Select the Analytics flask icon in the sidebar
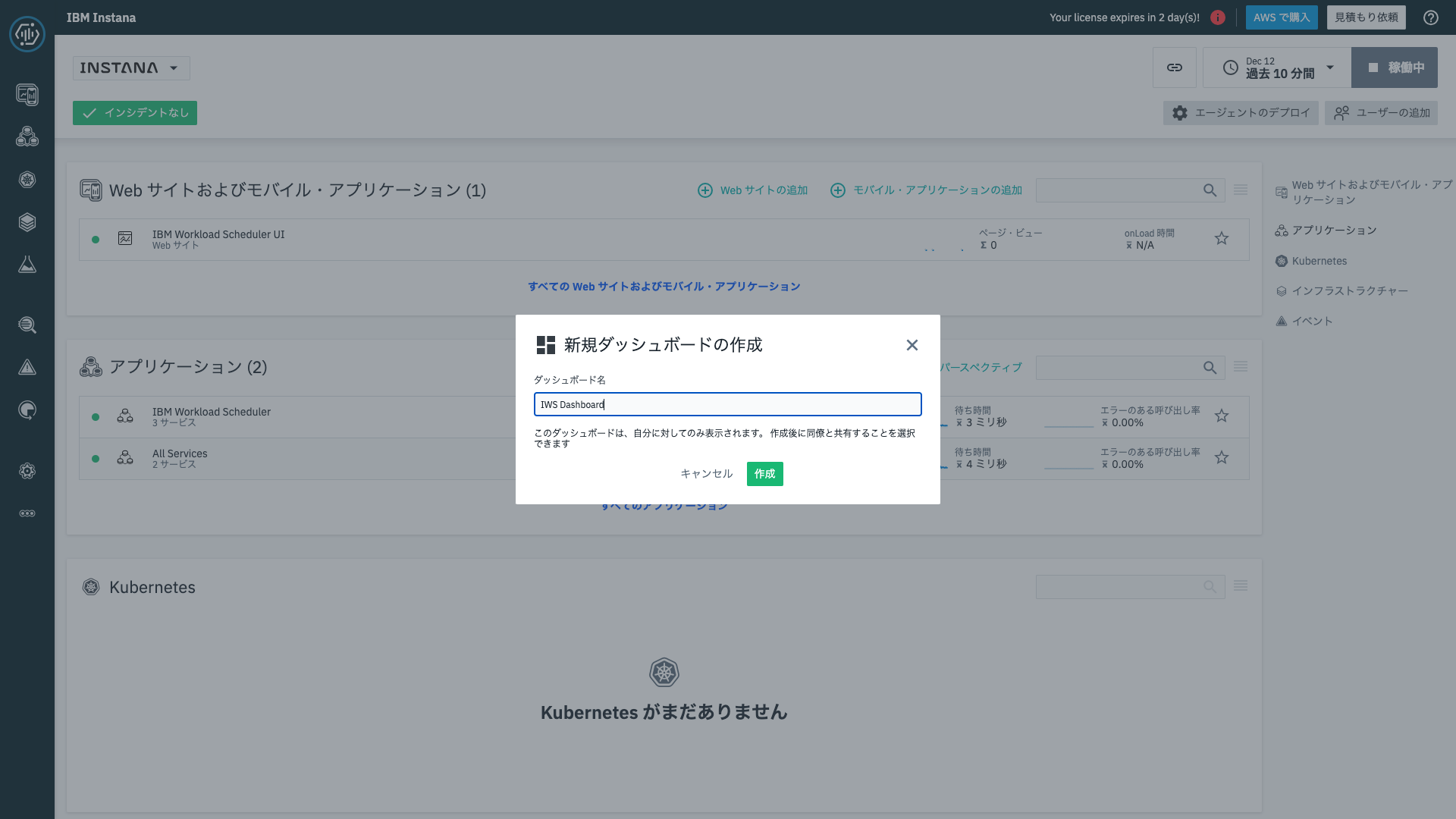This screenshot has width=1456, height=819. tap(27, 264)
